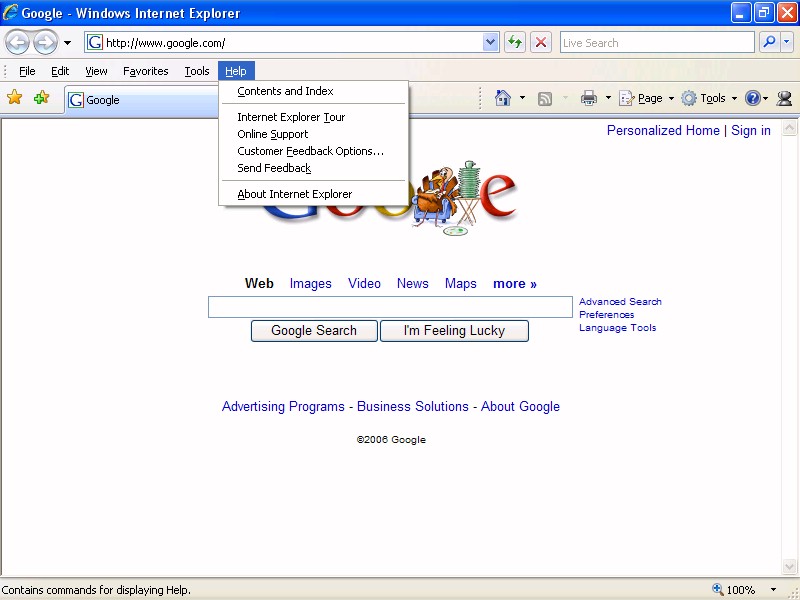Open the Edit menu
Screen dimensions: 800x600
click(60, 71)
